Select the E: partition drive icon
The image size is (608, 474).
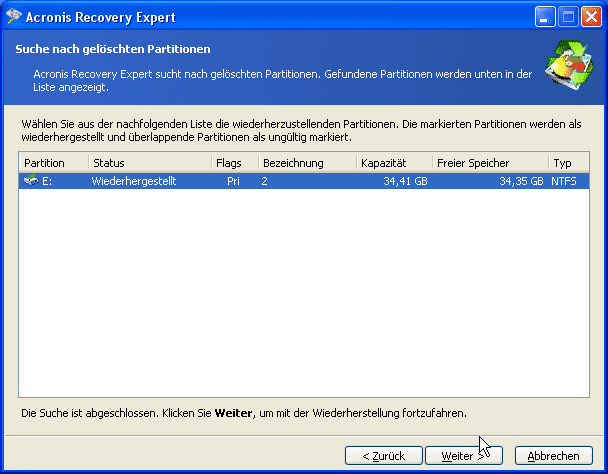pos(31,180)
